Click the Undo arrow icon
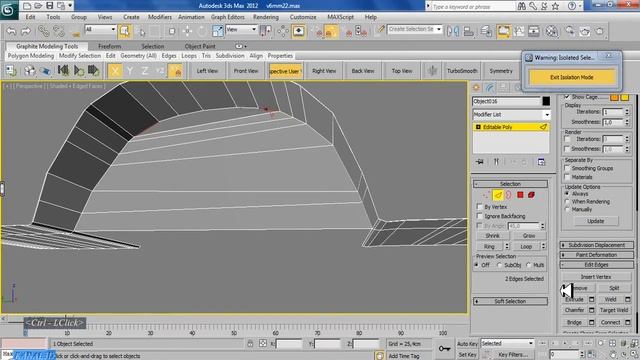The width and height of the screenshot is (640, 360). tap(11, 31)
